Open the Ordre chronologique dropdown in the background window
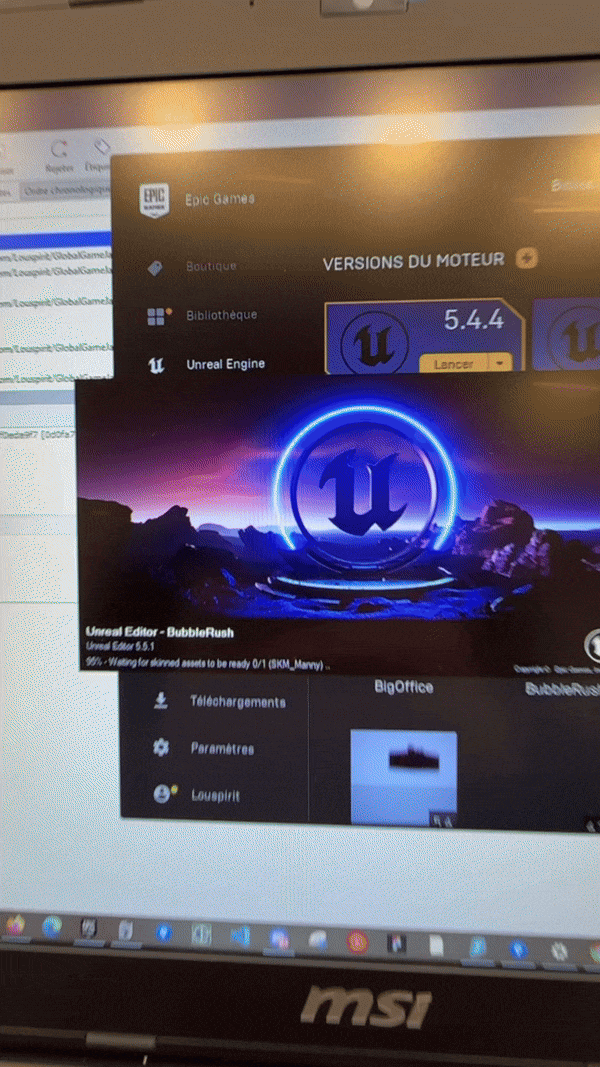 [x=65, y=191]
